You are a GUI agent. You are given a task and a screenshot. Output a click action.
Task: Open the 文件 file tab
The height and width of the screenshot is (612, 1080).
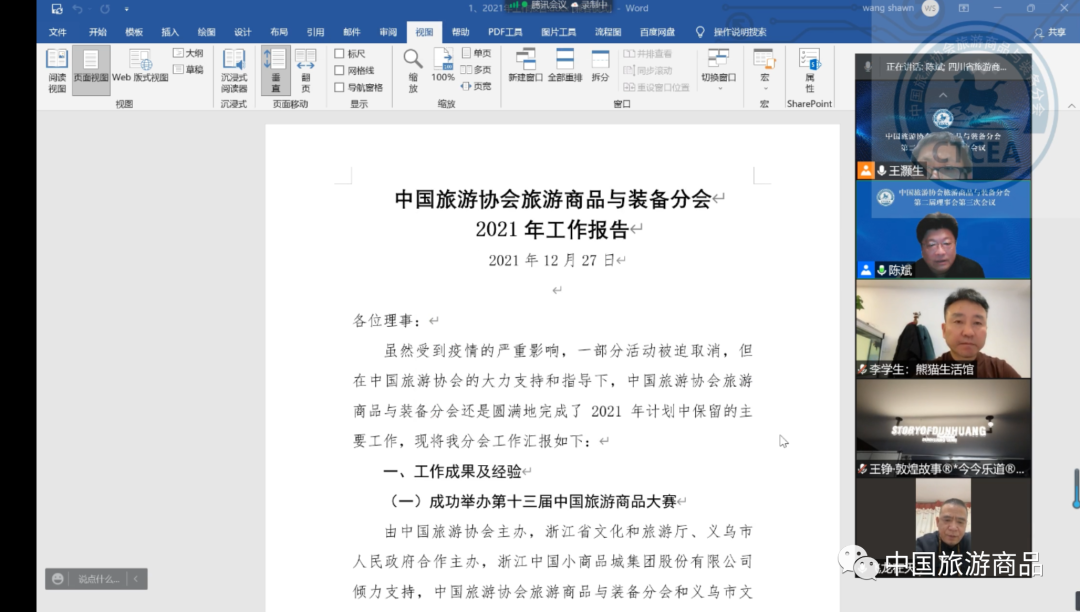click(58, 32)
